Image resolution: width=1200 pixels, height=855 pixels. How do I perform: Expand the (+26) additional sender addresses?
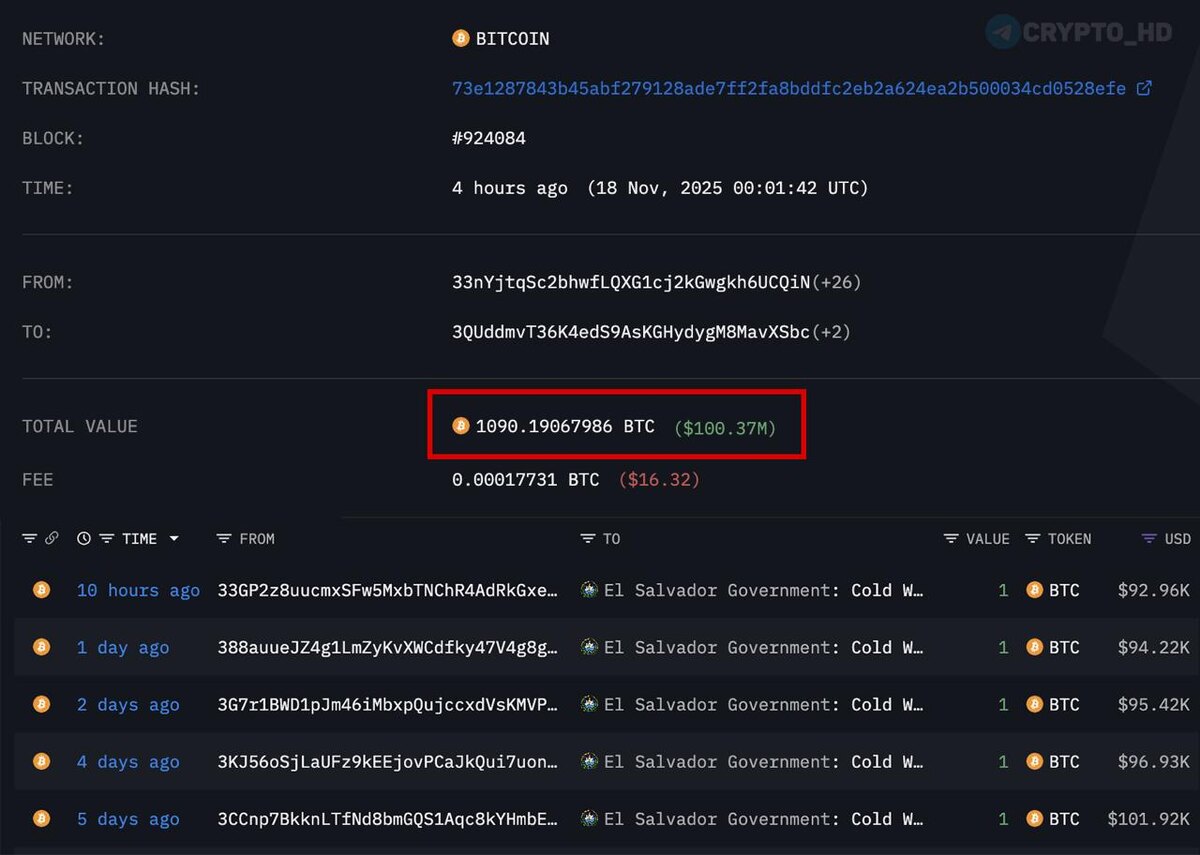point(836,282)
